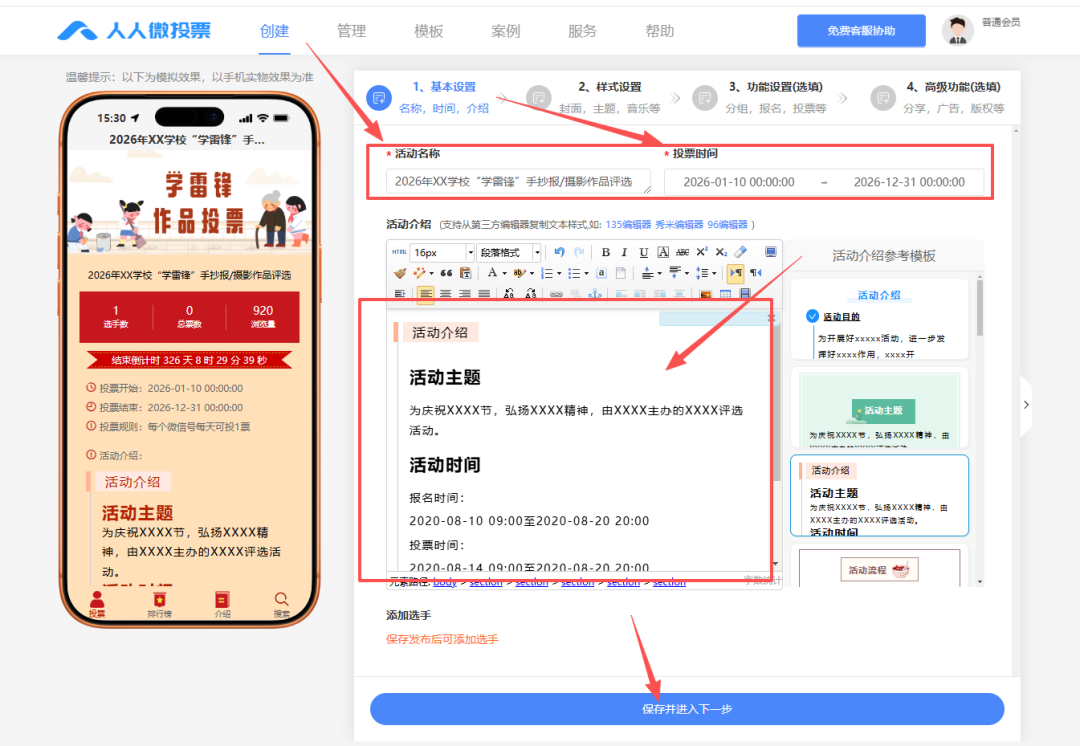This screenshot has width=1080, height=746.
Task: Expand the font color dropdown arrow
Action: (x=505, y=273)
